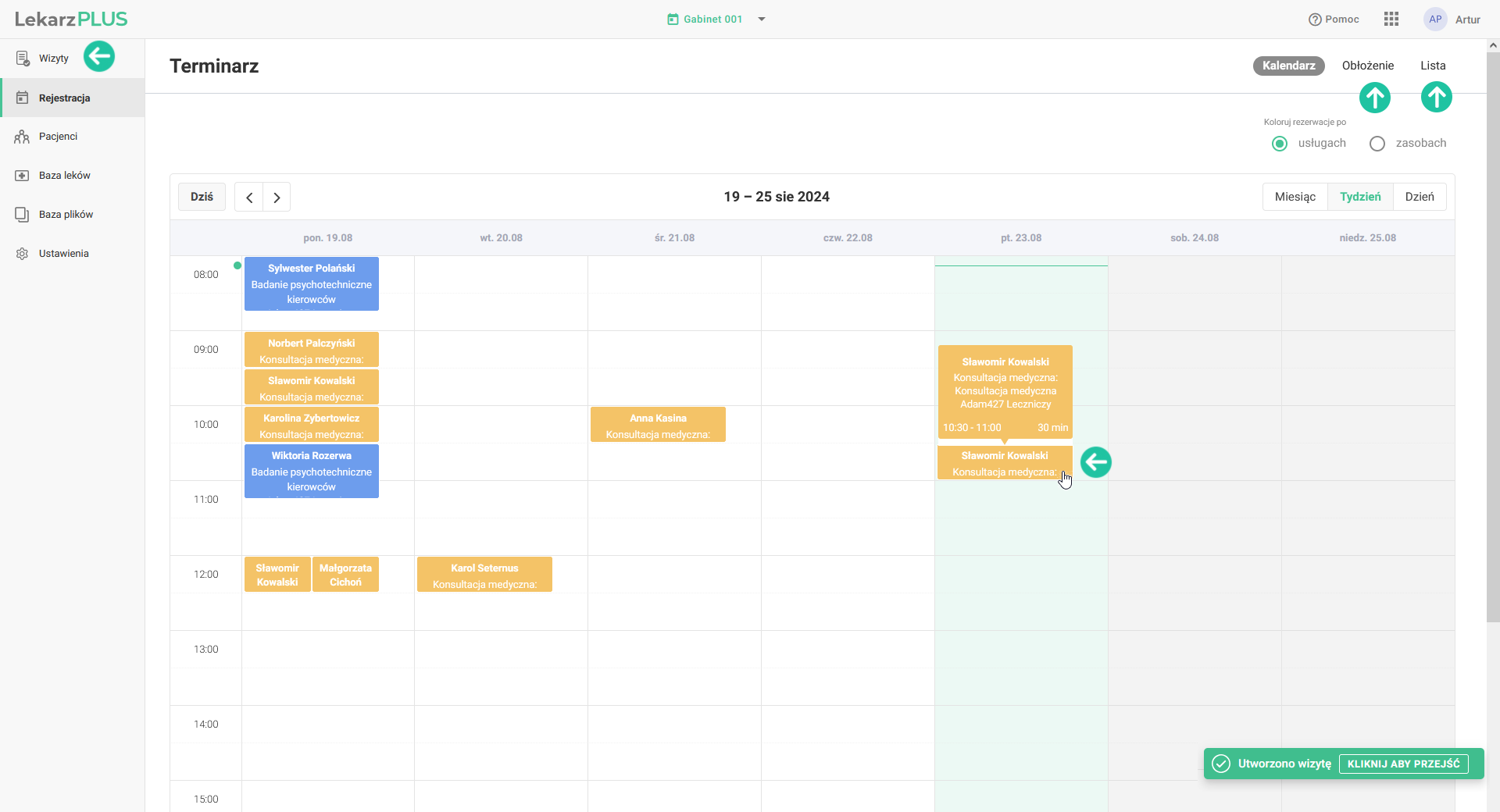The image size is (1500, 812).
Task: Click the Dziś button
Action: 202,197
